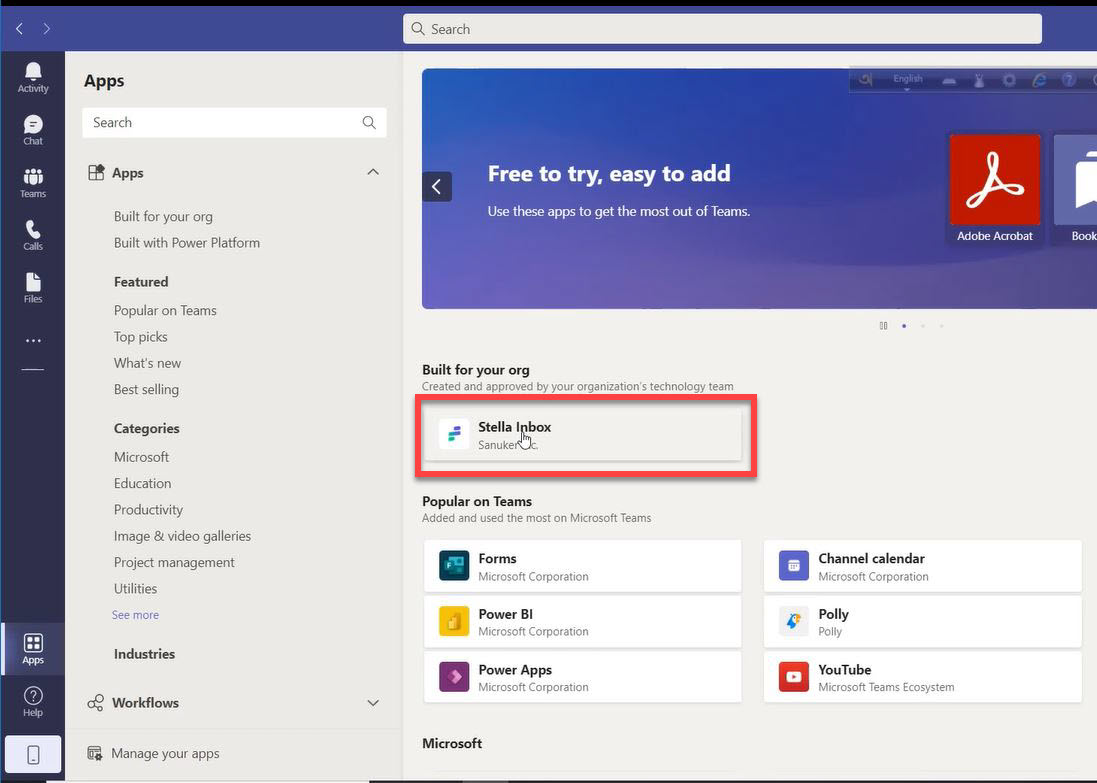
Task: Open Built for your org category
Action: 163,217
